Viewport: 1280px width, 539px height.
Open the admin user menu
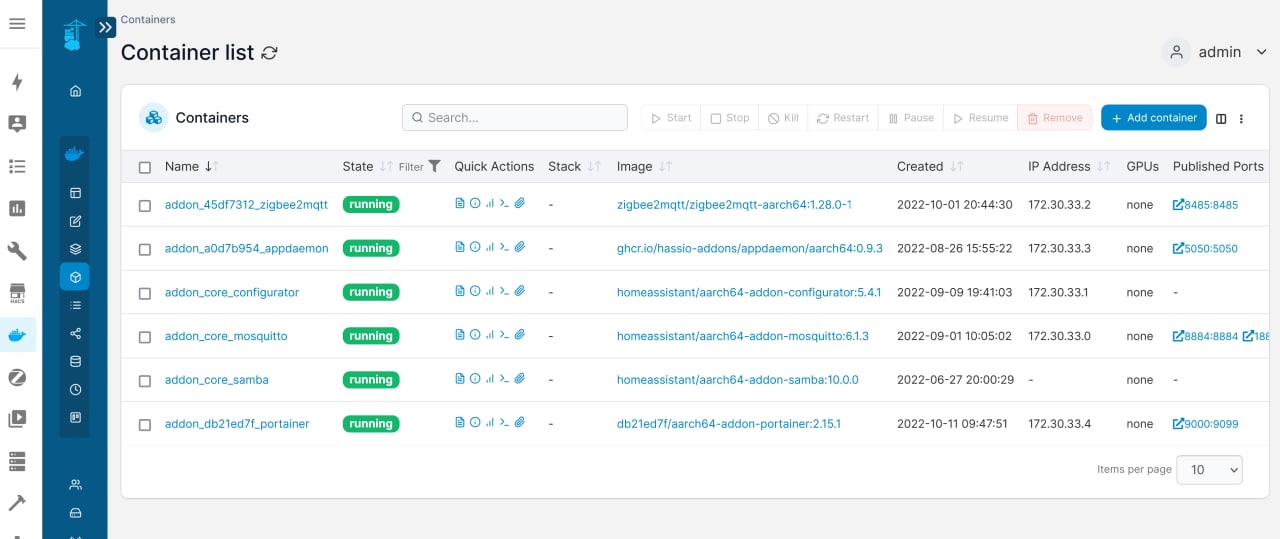pyautogui.click(x=1217, y=52)
